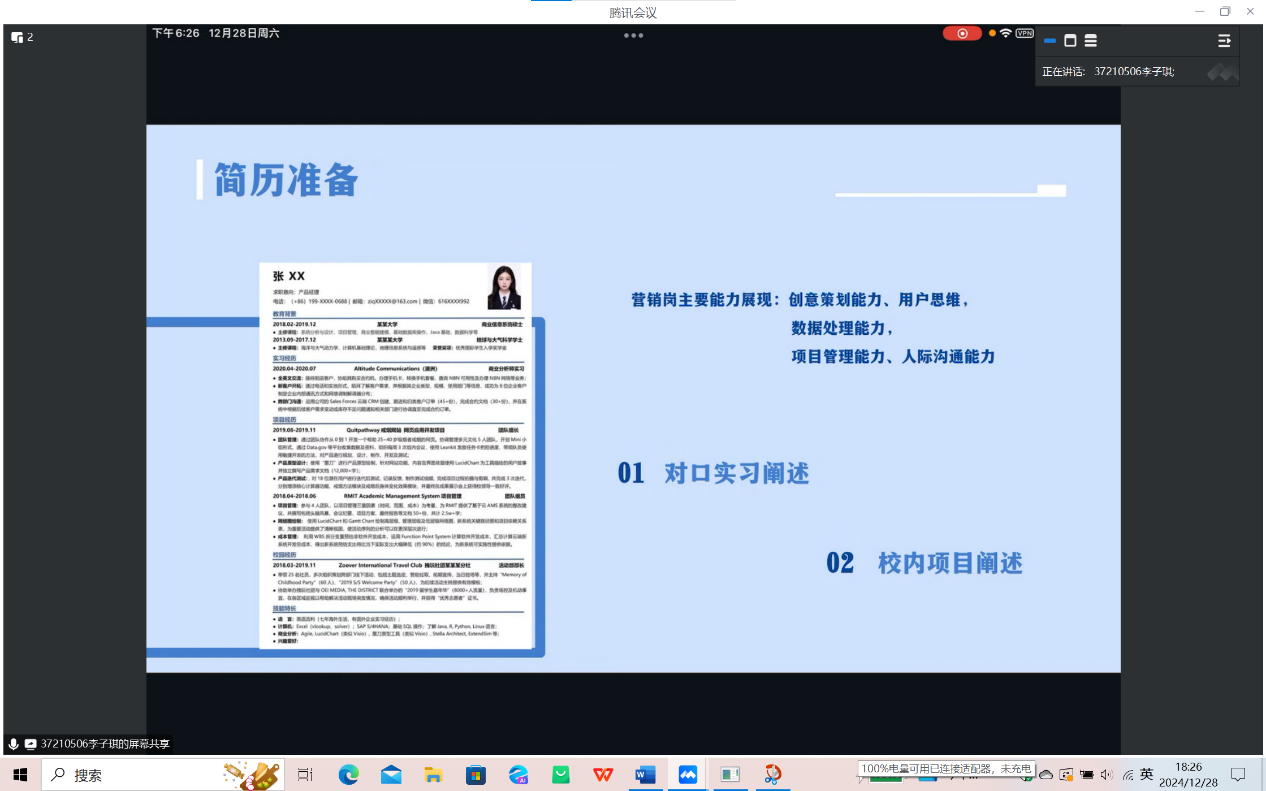Open WPS Office from the taskbar
This screenshot has height=791, width=1266.
[x=603, y=774]
